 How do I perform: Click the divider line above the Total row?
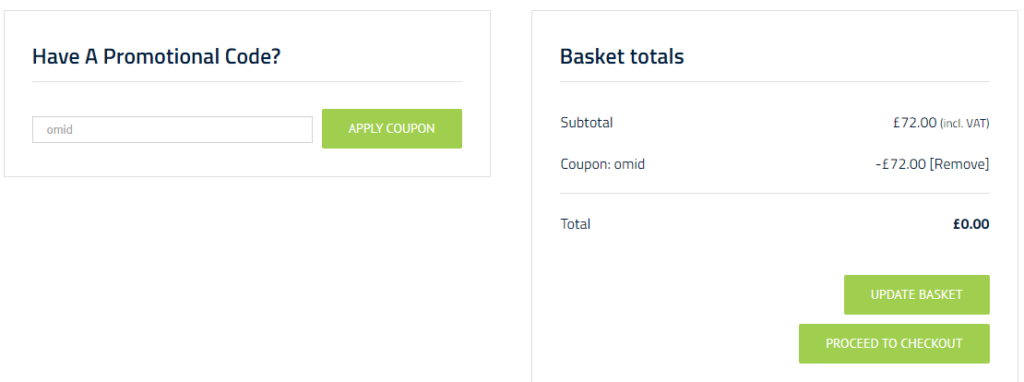click(775, 193)
